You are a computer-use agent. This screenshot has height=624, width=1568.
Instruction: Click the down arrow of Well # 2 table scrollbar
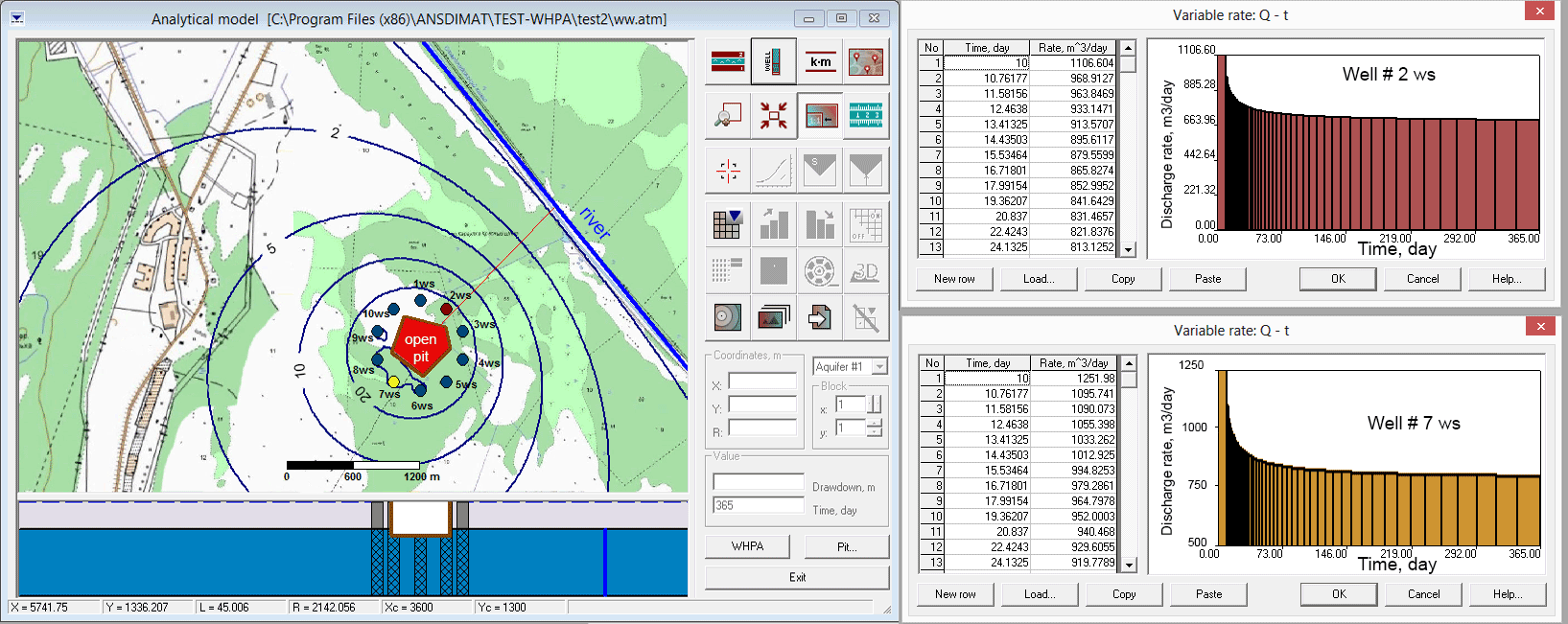point(1129,249)
